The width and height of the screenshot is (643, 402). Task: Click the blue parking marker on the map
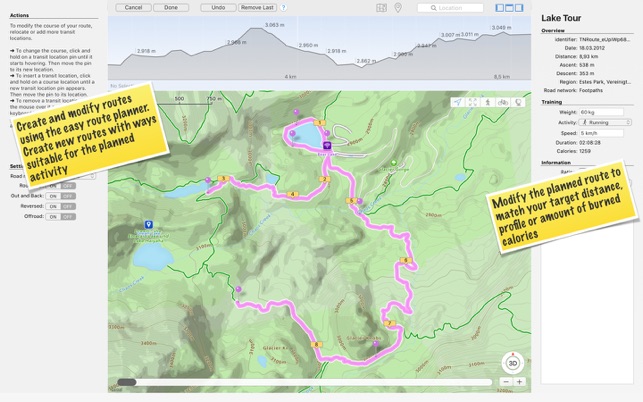[148, 224]
